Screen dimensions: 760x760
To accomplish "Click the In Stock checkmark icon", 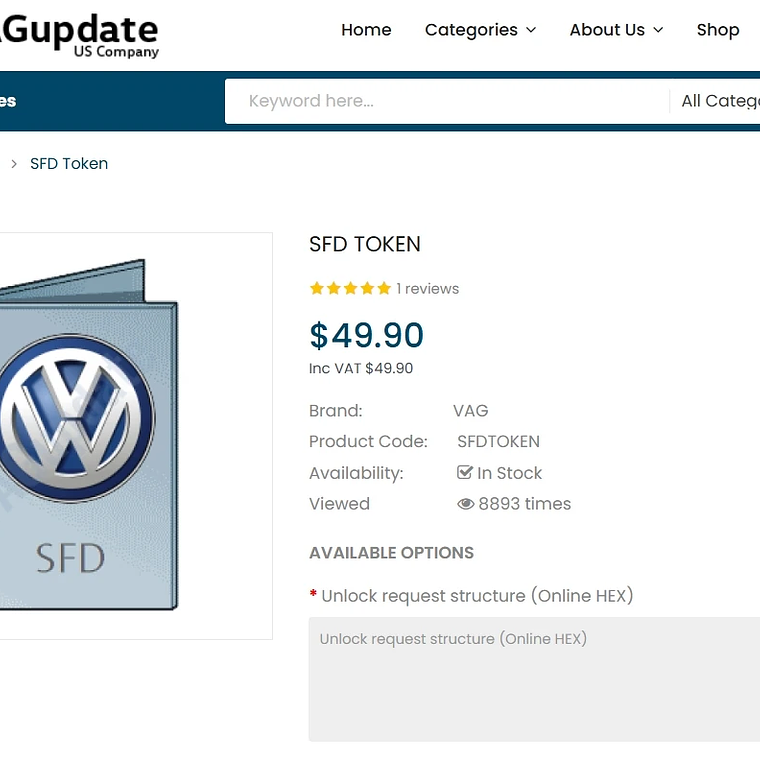I will tap(464, 473).
